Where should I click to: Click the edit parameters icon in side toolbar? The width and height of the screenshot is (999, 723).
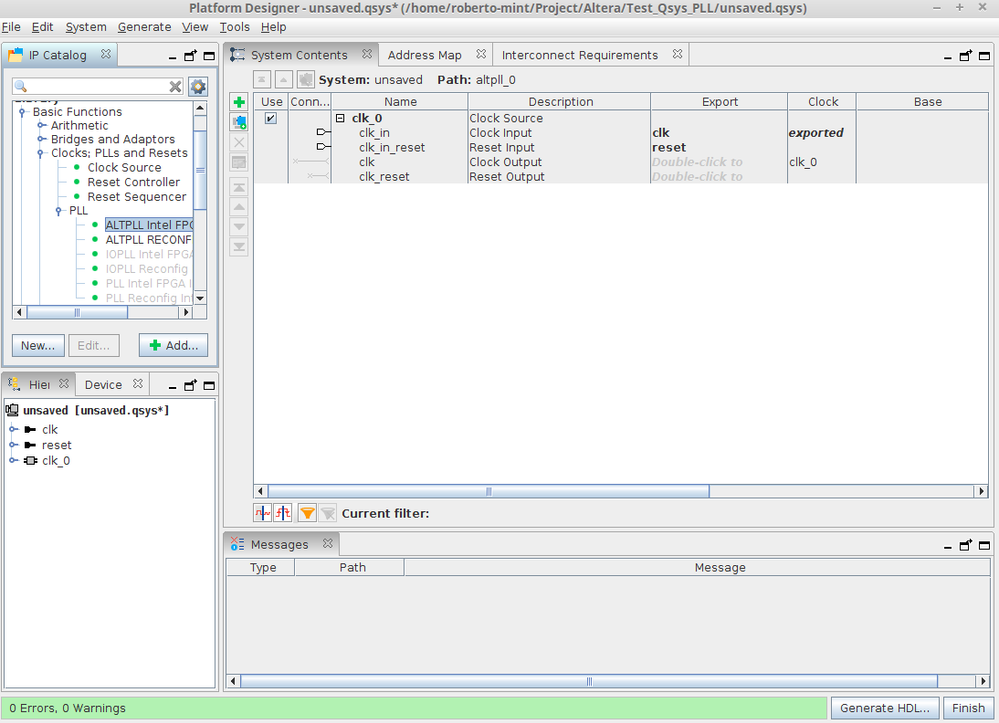click(x=239, y=162)
